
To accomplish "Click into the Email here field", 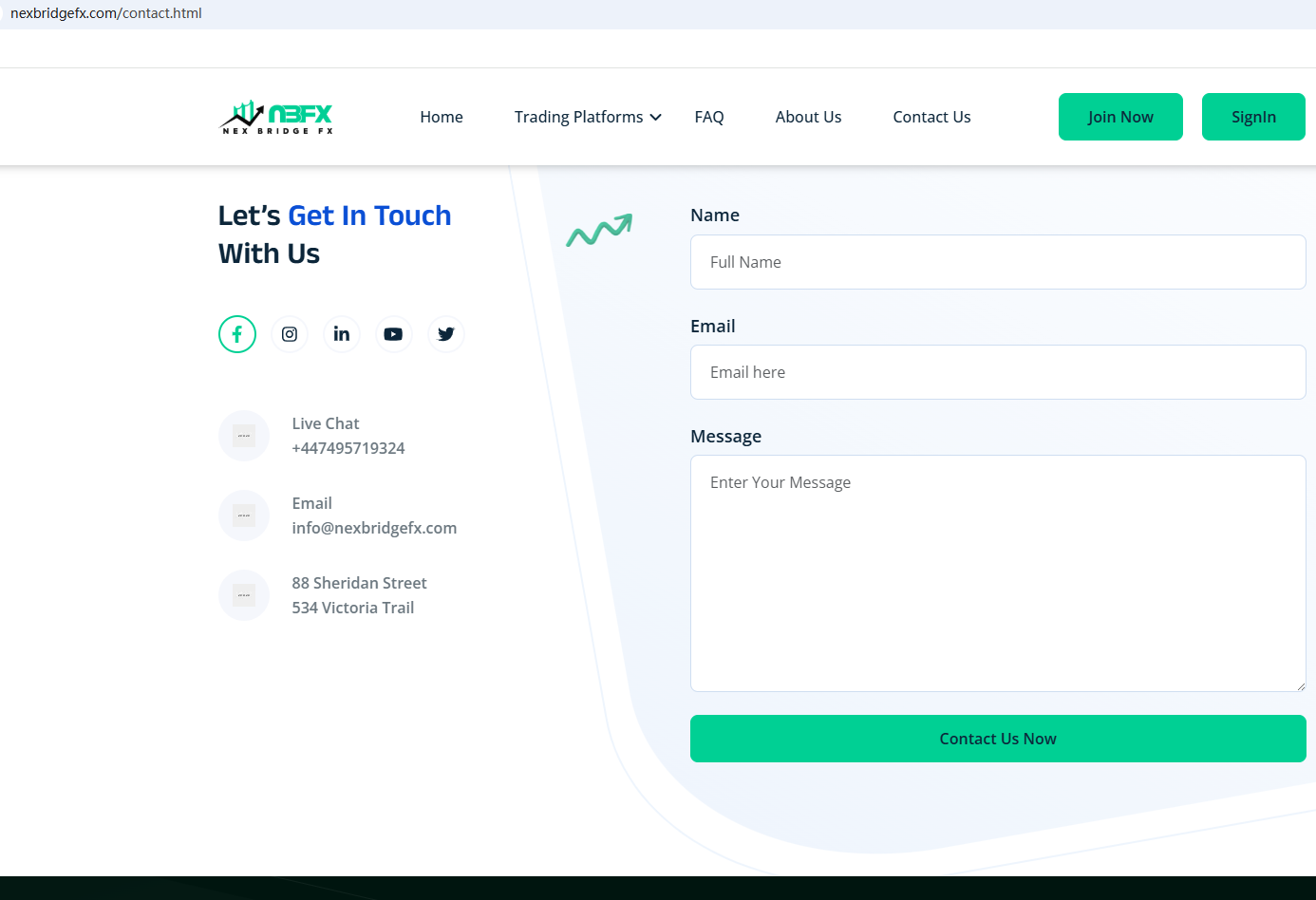I will pyautogui.click(x=998, y=372).
